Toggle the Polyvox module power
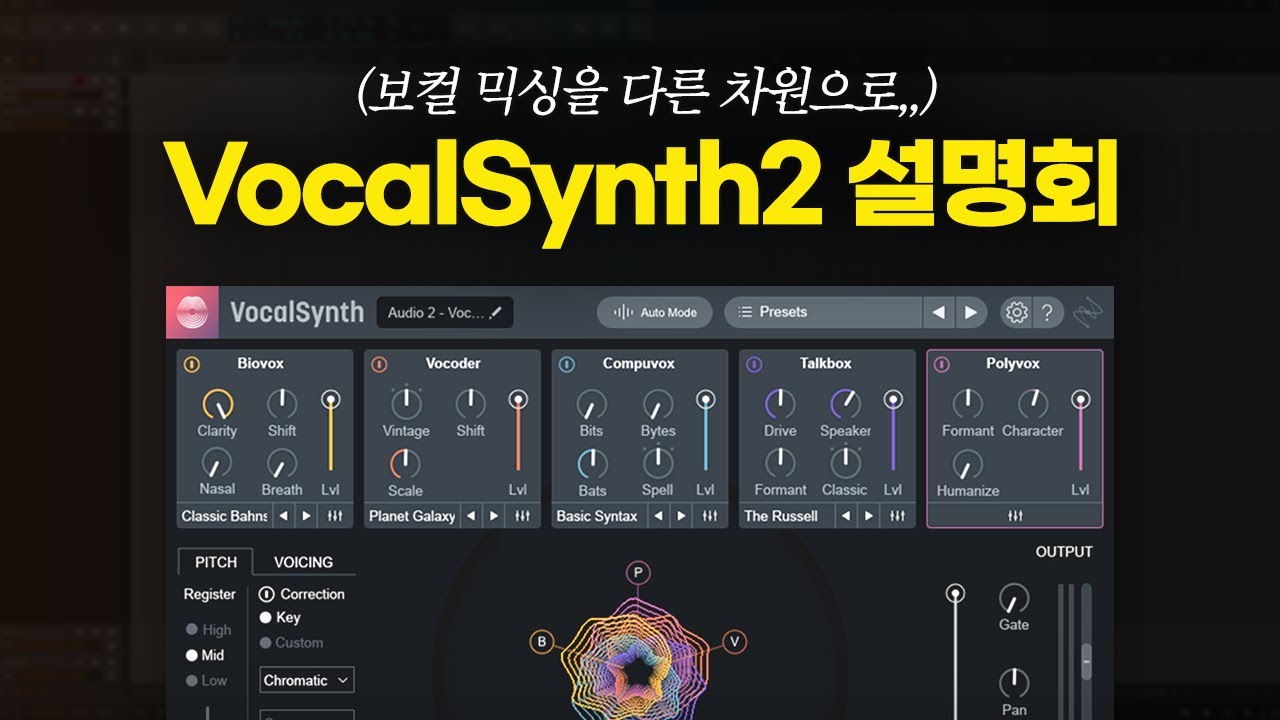This screenshot has width=1280, height=720. tap(941, 364)
